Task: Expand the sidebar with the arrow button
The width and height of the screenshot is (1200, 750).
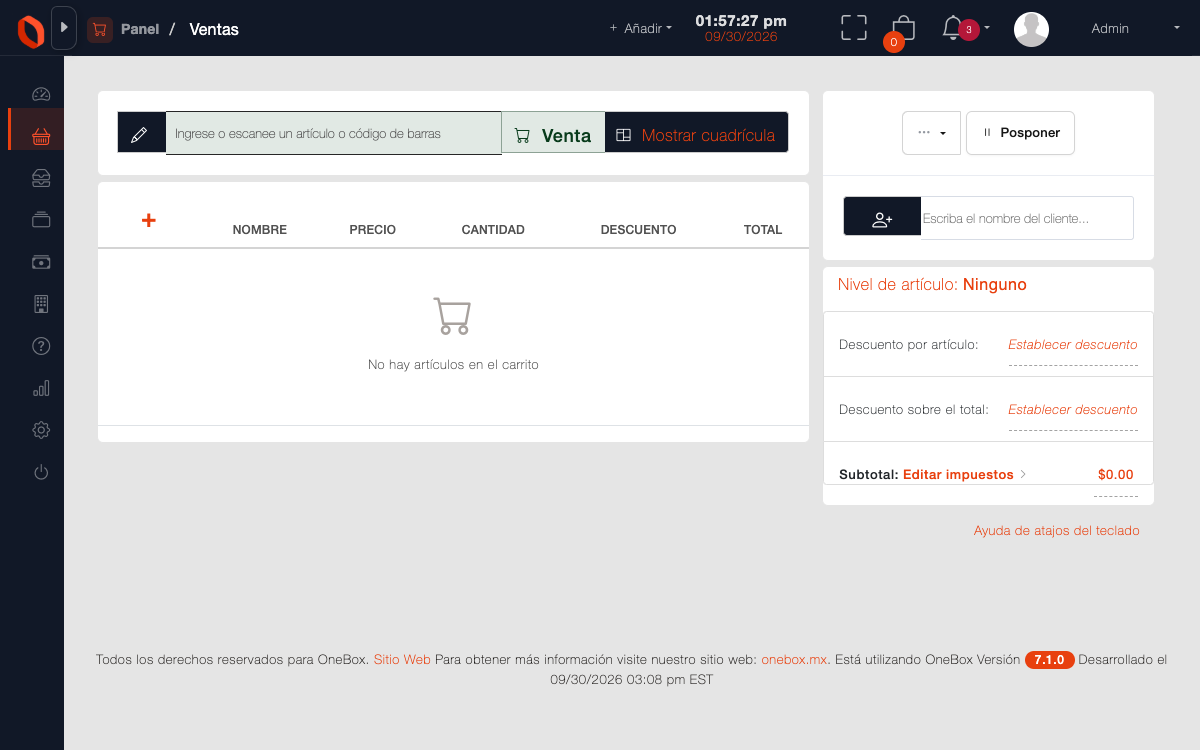Action: tap(64, 28)
